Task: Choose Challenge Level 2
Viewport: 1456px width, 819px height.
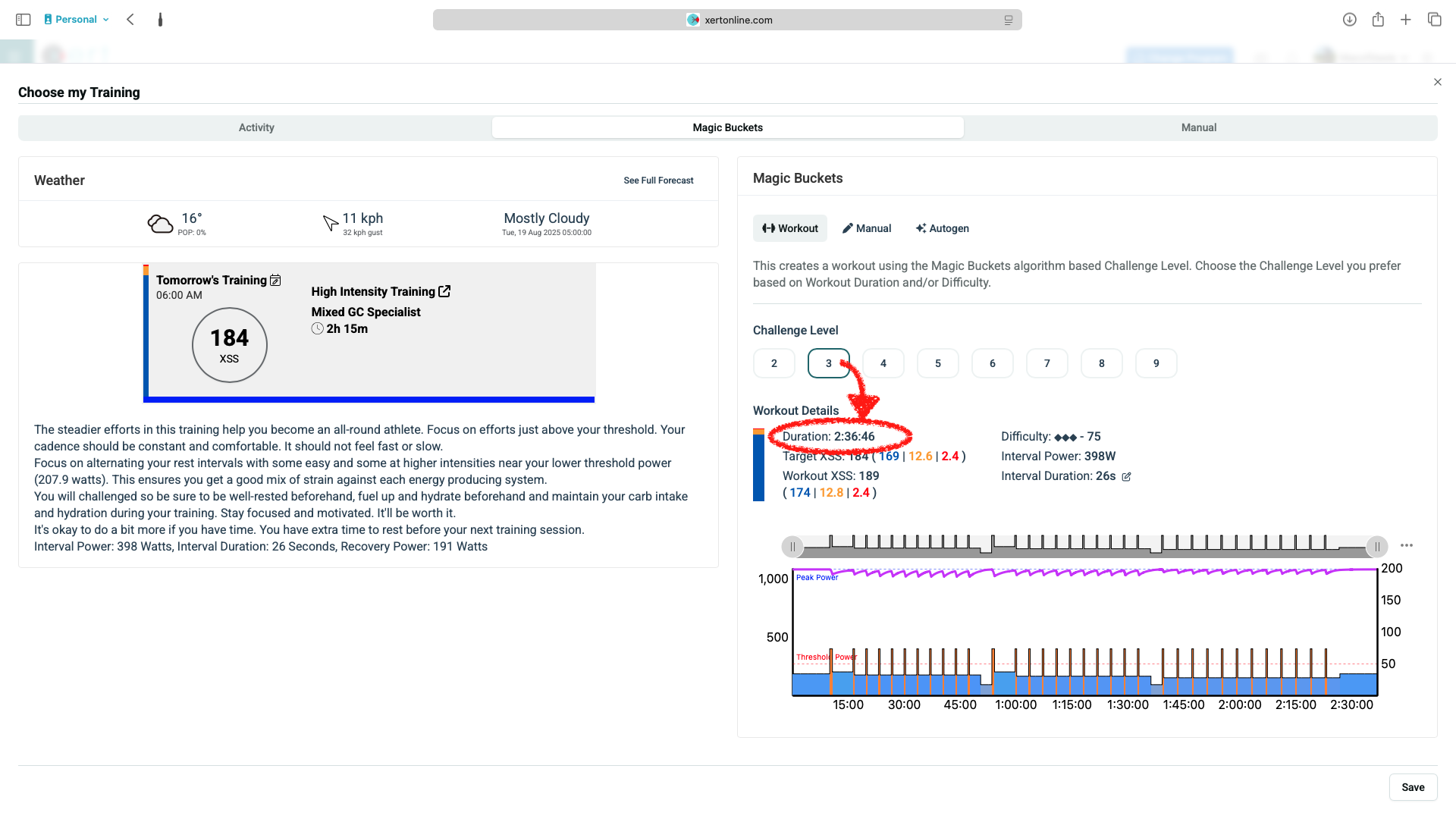Action: click(773, 363)
